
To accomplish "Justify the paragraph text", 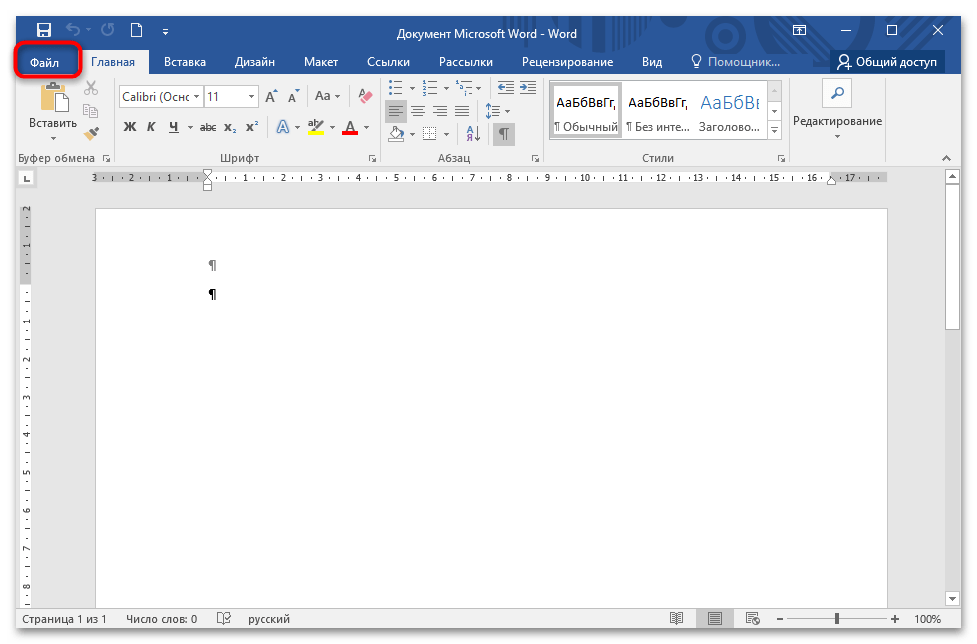I will point(462,111).
